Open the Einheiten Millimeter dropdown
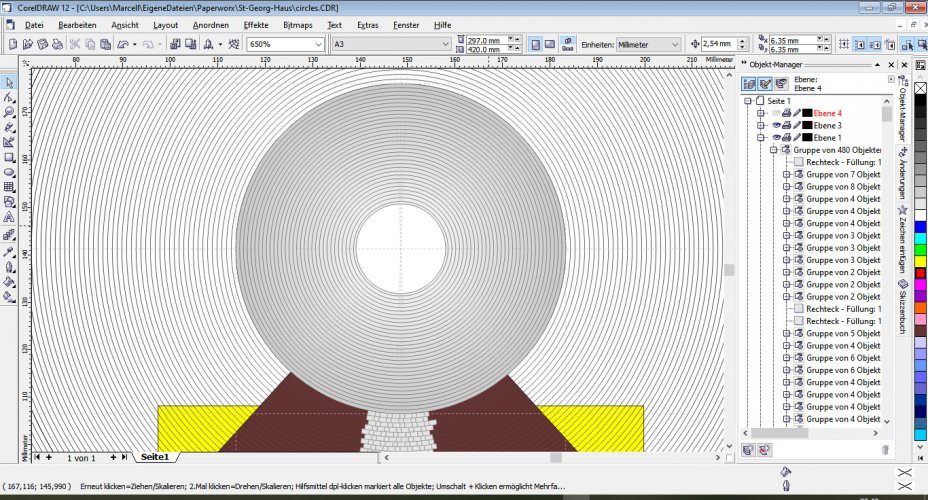This screenshot has height=500, width=928. 675,44
